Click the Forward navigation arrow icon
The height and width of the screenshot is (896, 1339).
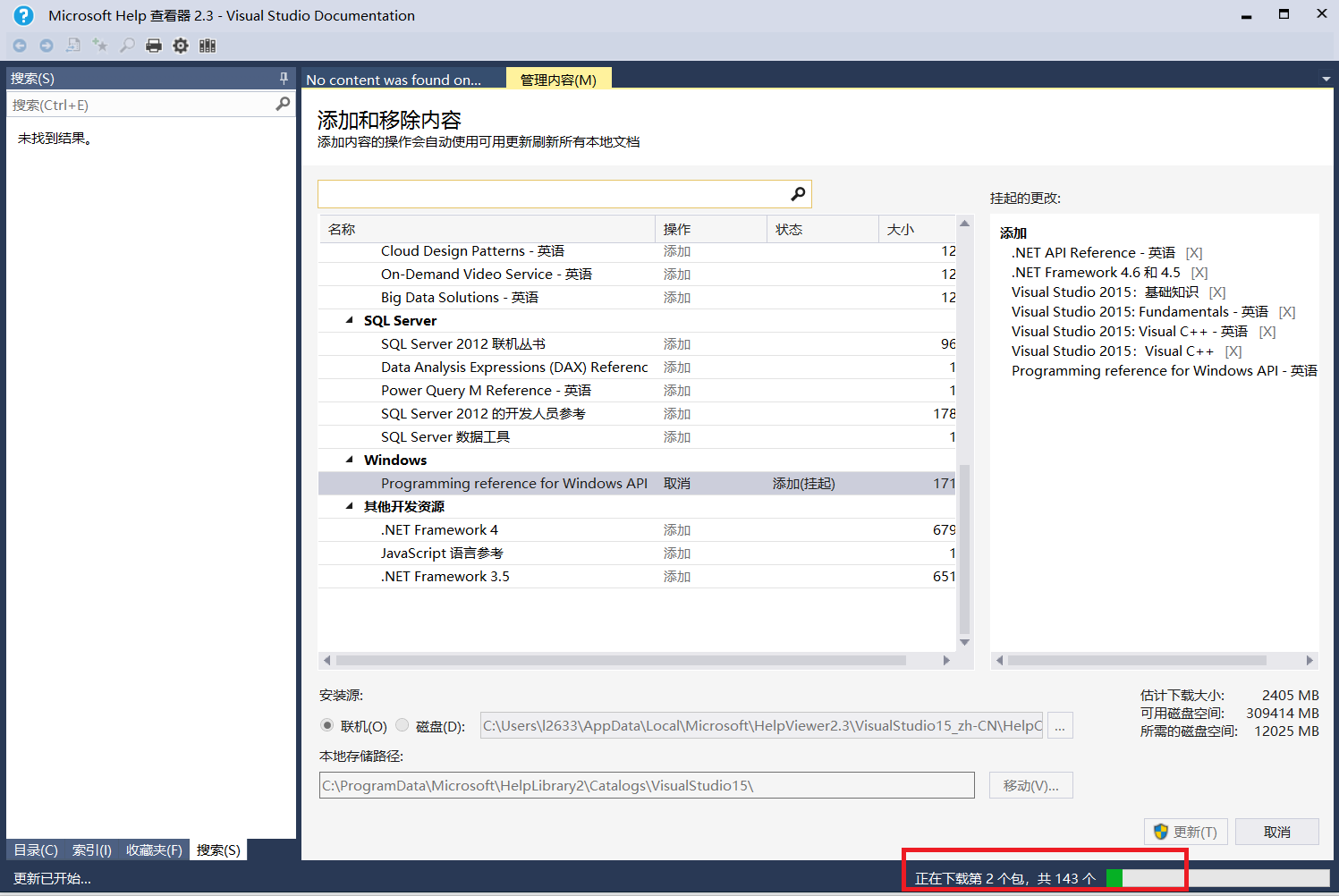[x=47, y=46]
